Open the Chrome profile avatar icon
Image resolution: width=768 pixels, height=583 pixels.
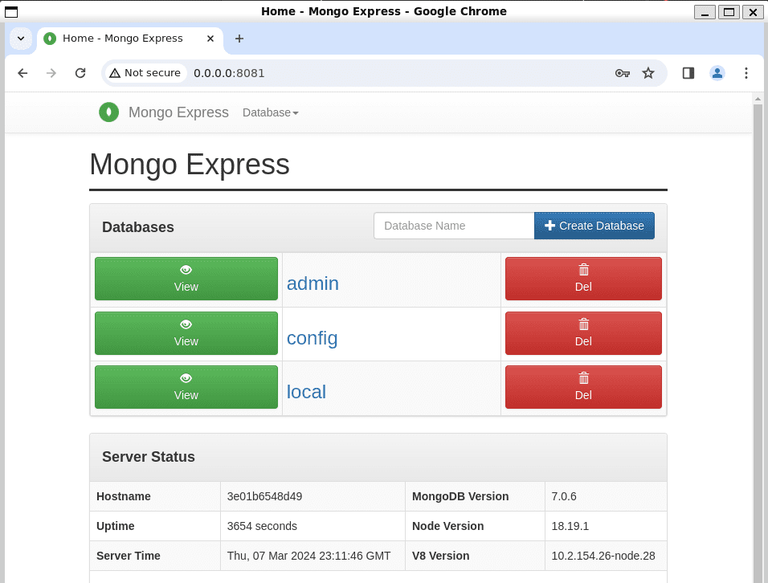717,73
